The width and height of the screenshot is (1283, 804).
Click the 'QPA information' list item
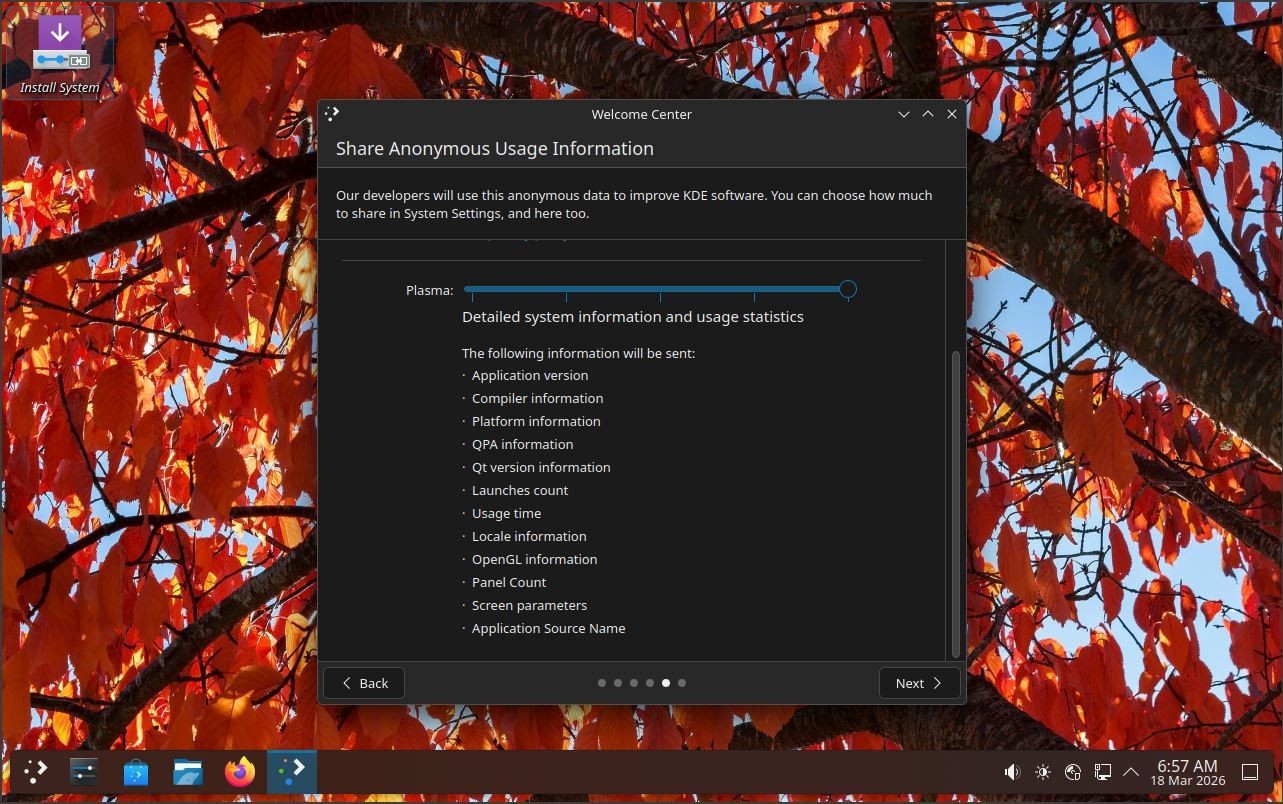(522, 445)
